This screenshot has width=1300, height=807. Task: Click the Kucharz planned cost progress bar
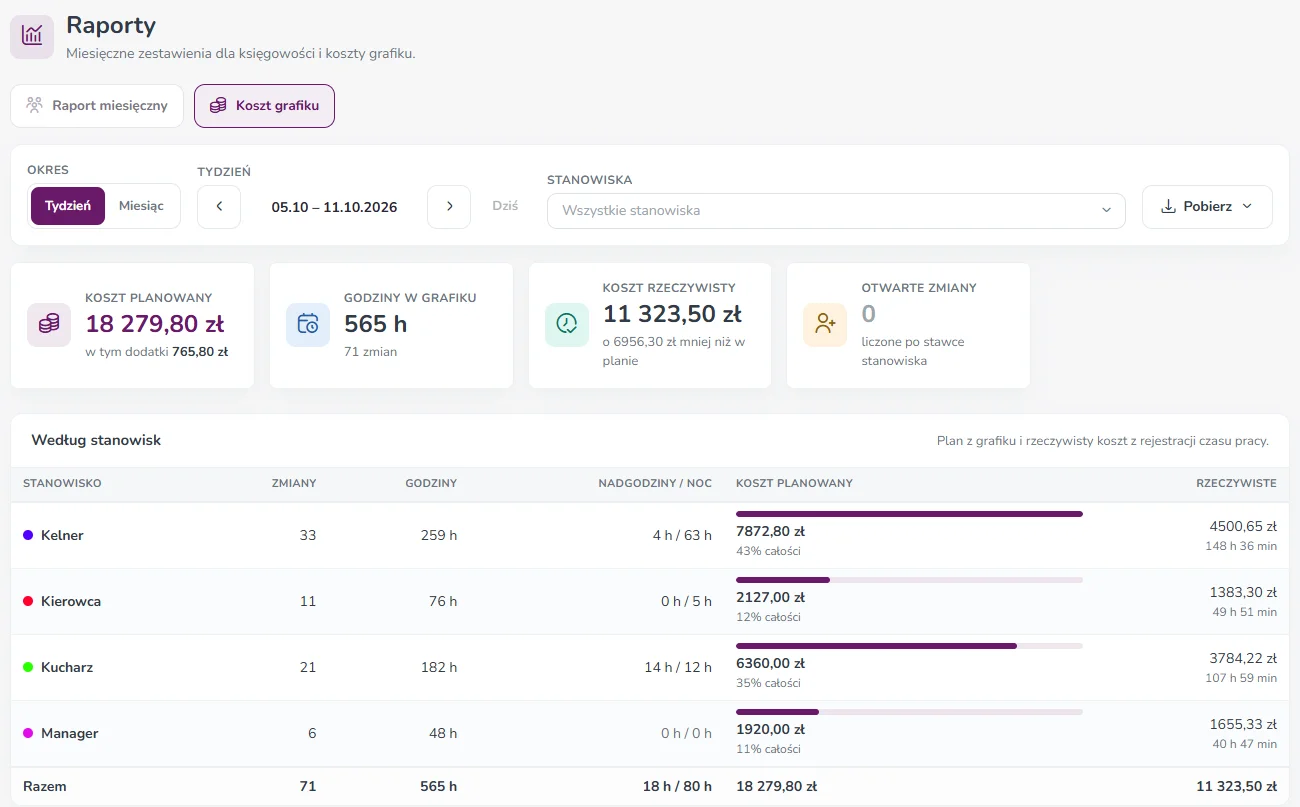909,646
